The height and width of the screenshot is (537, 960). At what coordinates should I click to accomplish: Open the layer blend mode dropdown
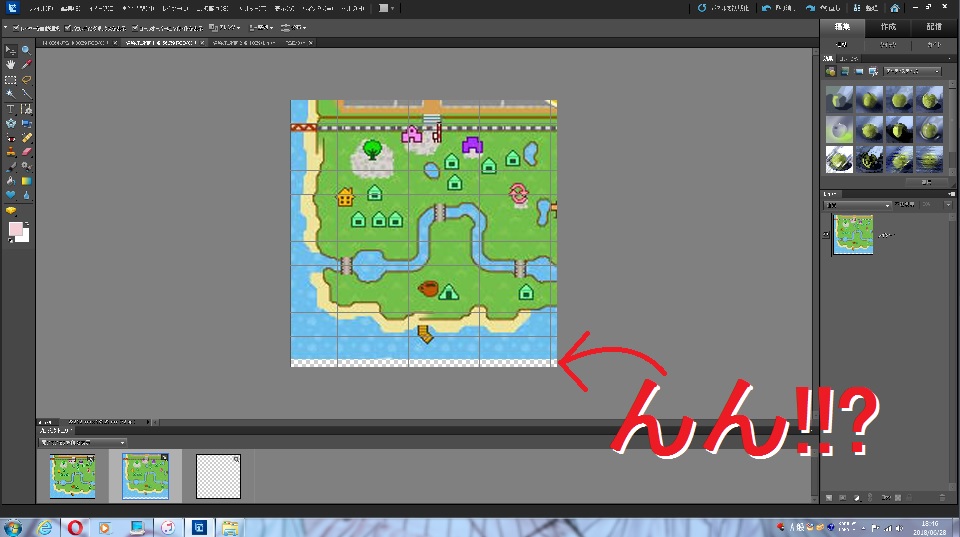point(858,205)
